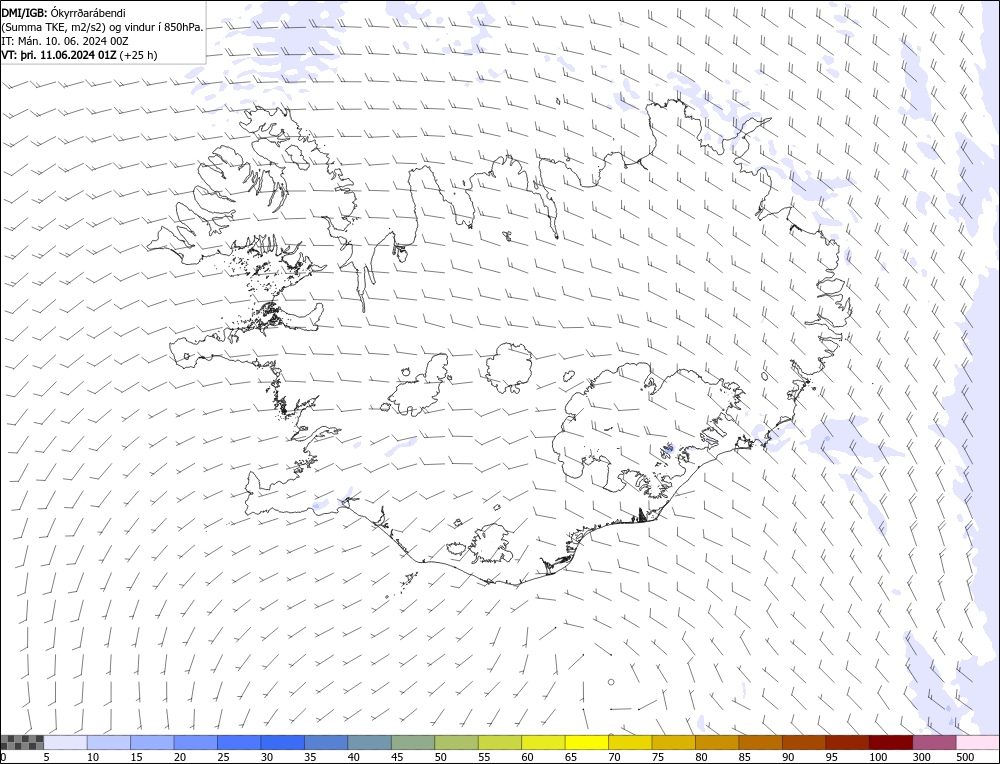Image resolution: width=1000 pixels, height=764 pixels.
Task: Click the legend scale label '90'
Action: click(x=788, y=757)
